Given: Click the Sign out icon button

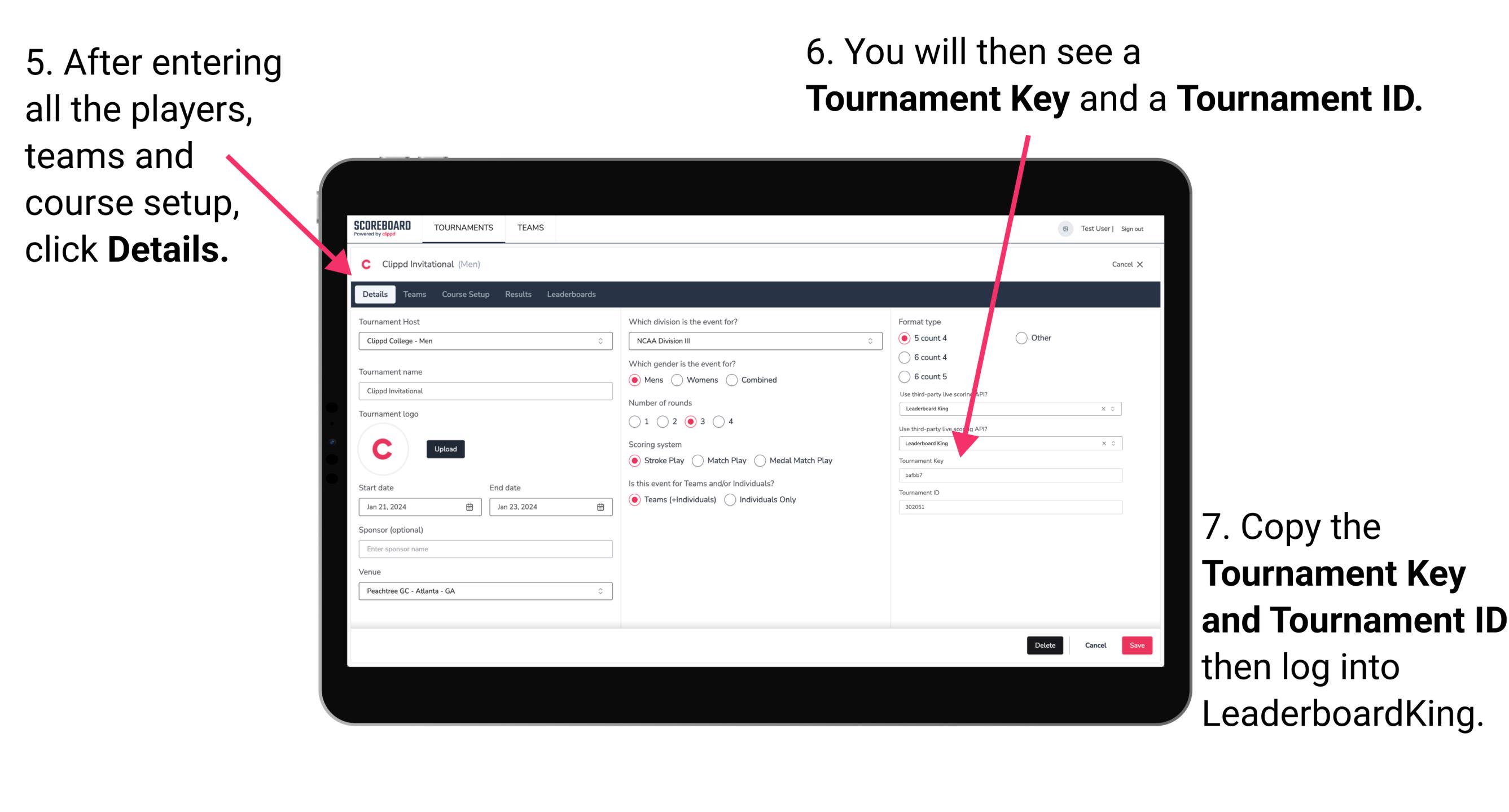Looking at the screenshot, I should pos(1134,229).
